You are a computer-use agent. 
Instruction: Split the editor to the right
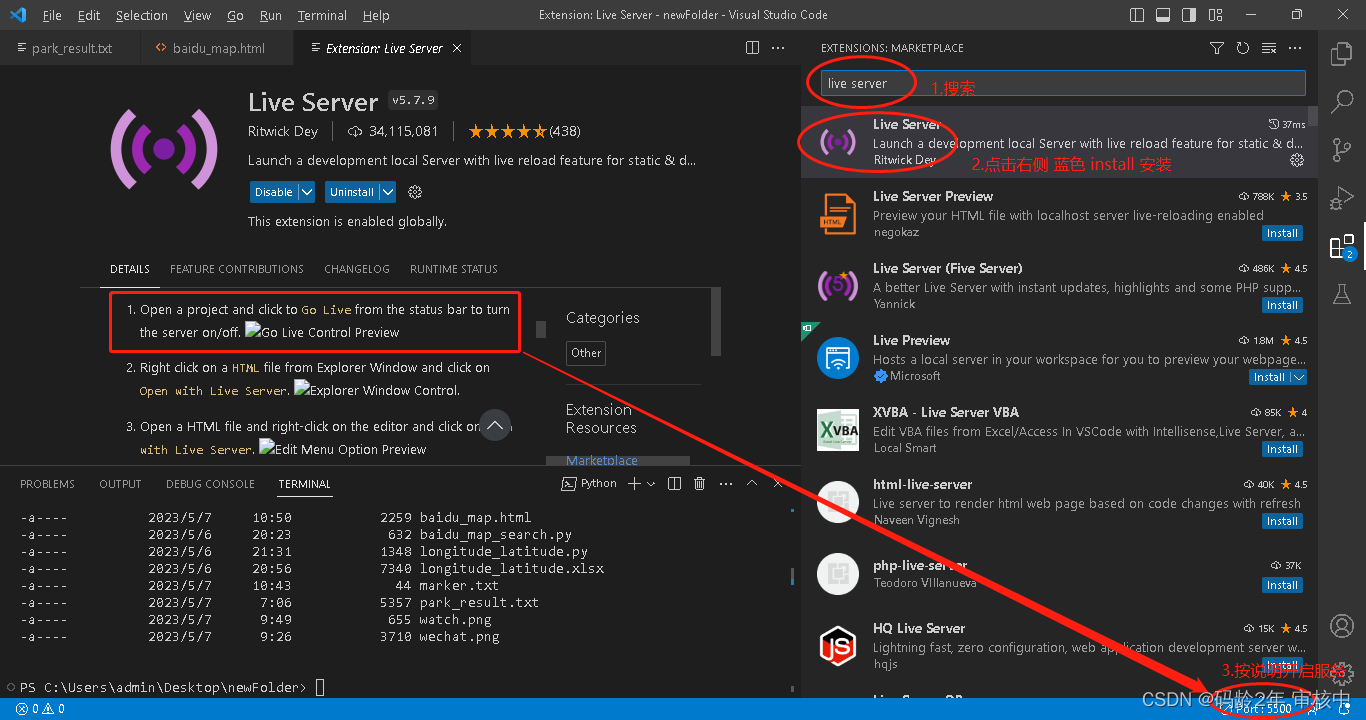753,48
